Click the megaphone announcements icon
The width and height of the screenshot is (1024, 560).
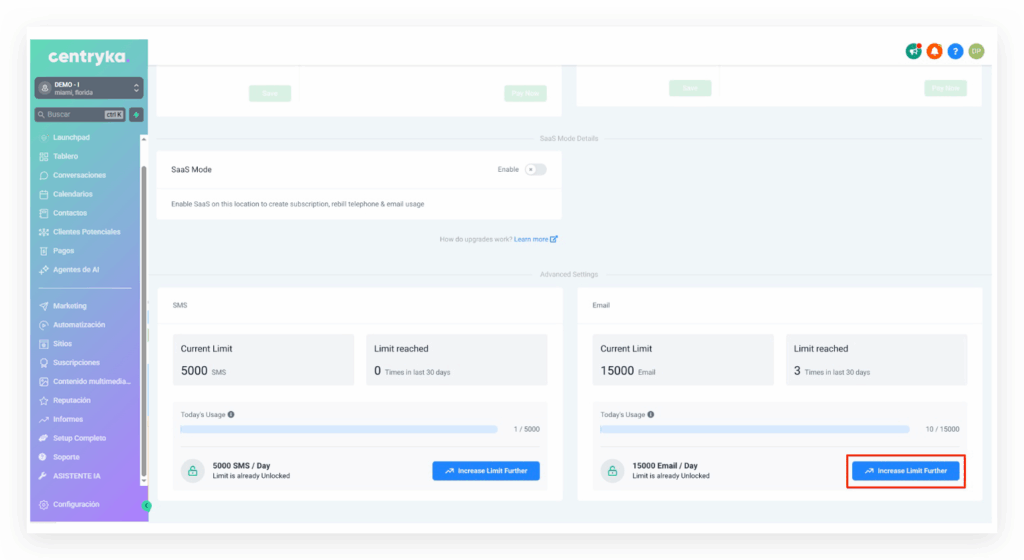click(913, 51)
